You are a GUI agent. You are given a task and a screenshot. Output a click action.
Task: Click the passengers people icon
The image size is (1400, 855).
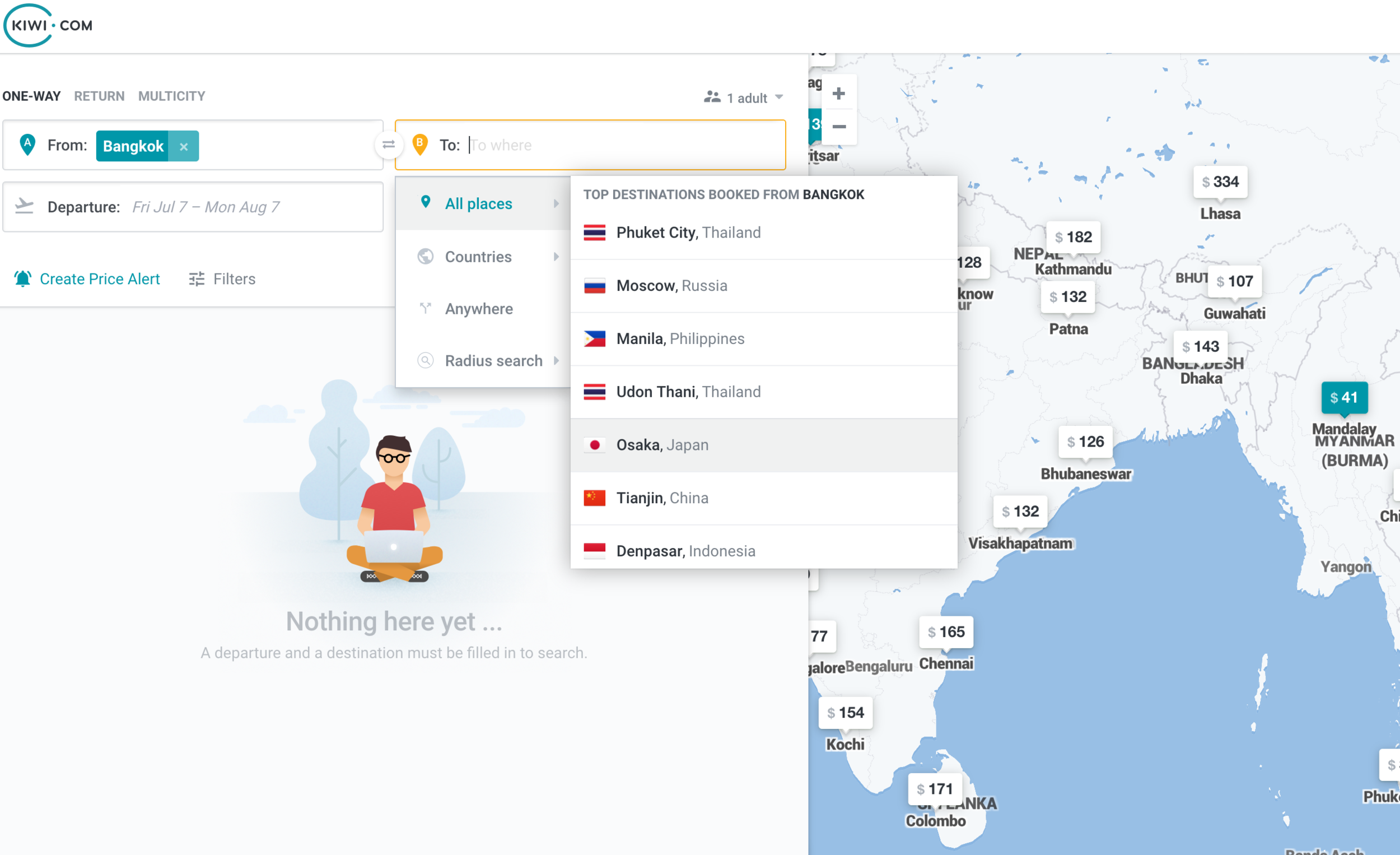712,97
